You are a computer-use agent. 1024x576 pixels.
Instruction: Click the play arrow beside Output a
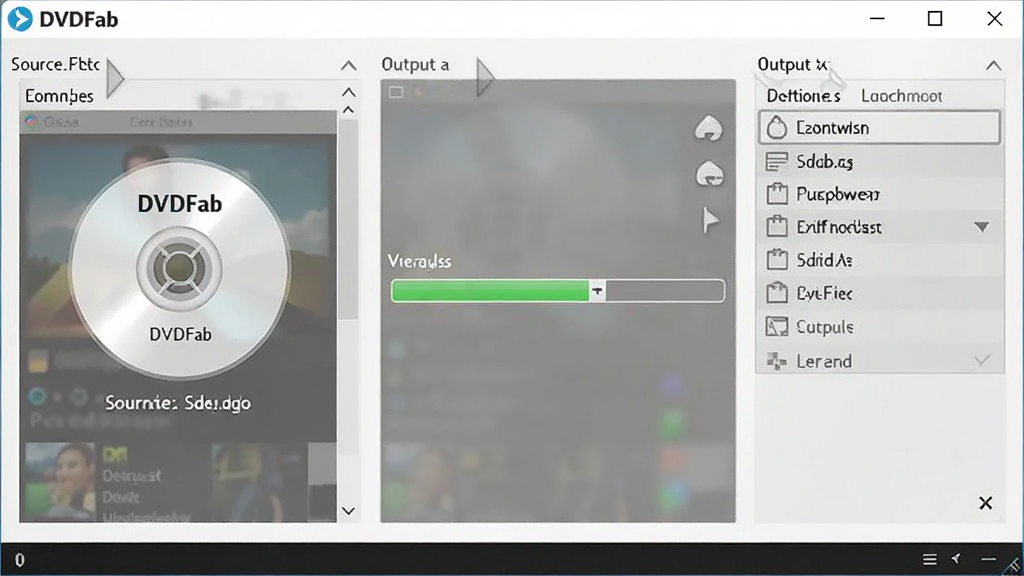click(485, 77)
